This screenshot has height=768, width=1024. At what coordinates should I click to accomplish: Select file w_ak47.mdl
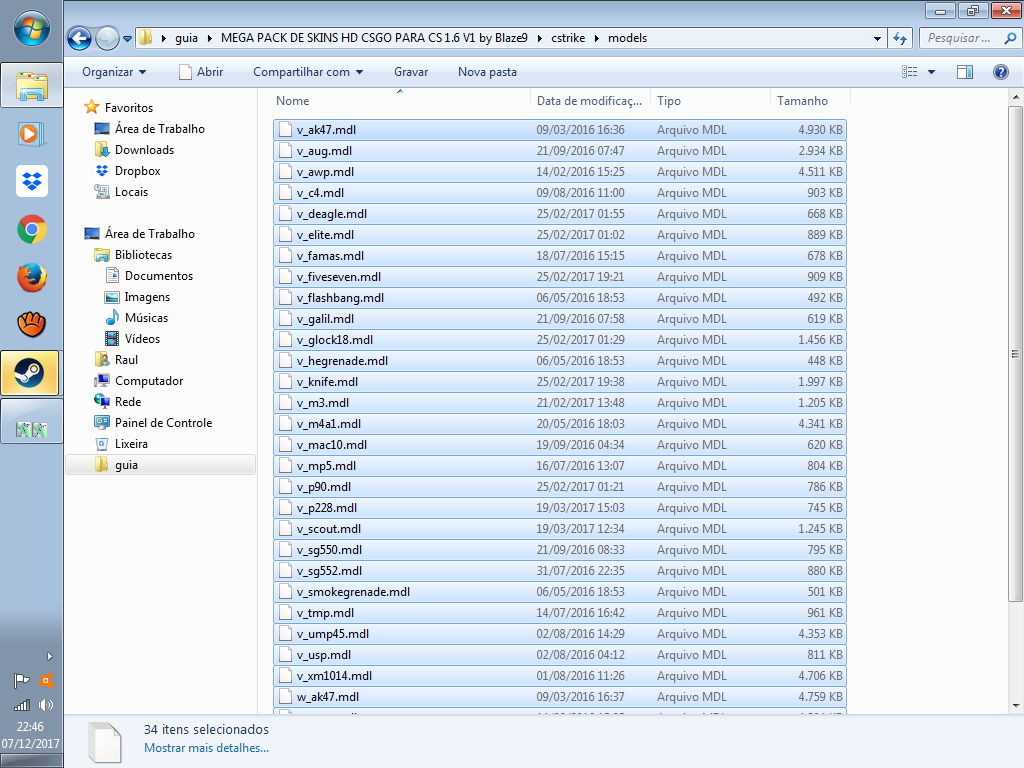560,697
